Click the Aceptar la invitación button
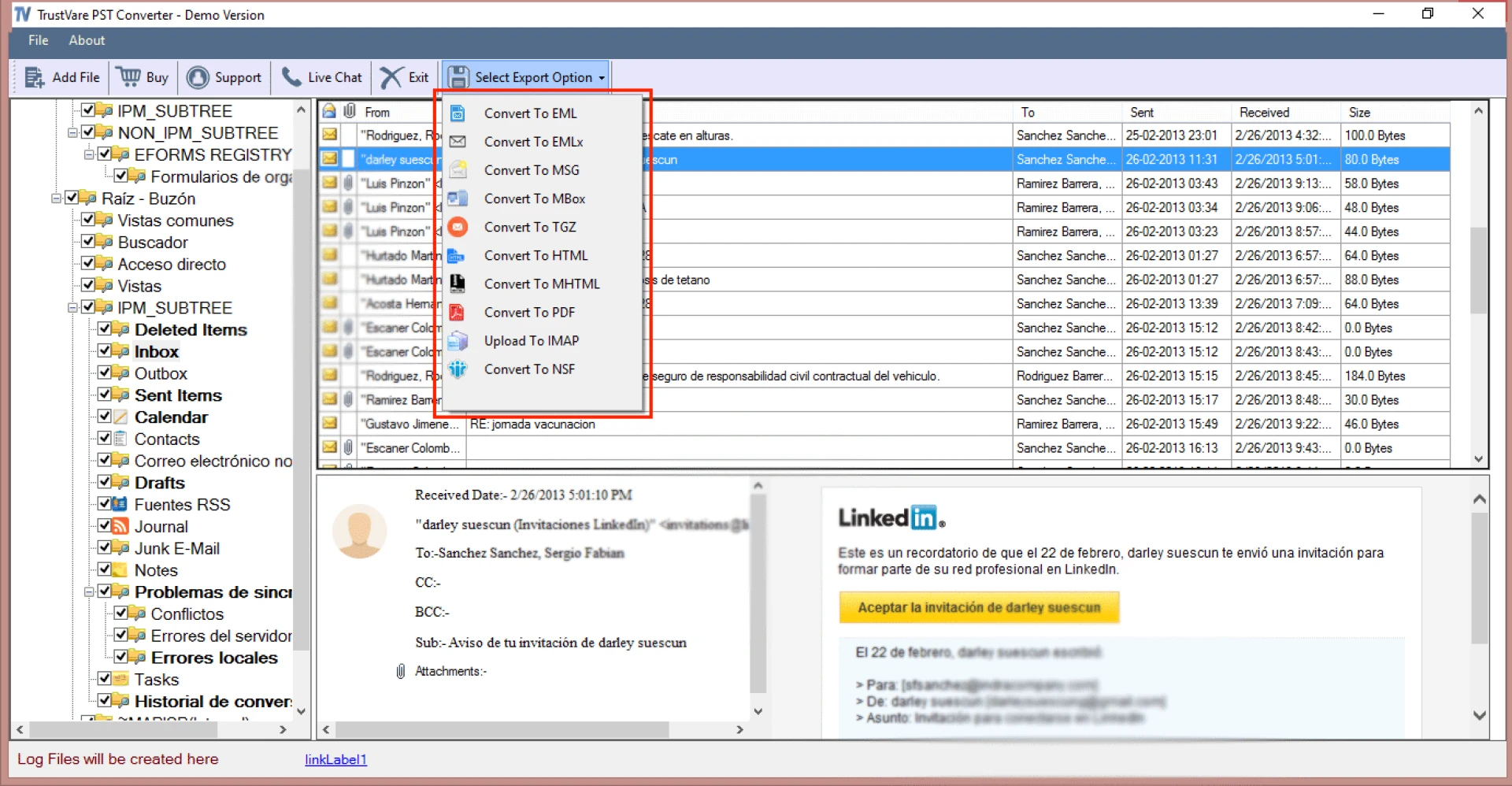Image resolution: width=1512 pixels, height=786 pixels. (978, 607)
